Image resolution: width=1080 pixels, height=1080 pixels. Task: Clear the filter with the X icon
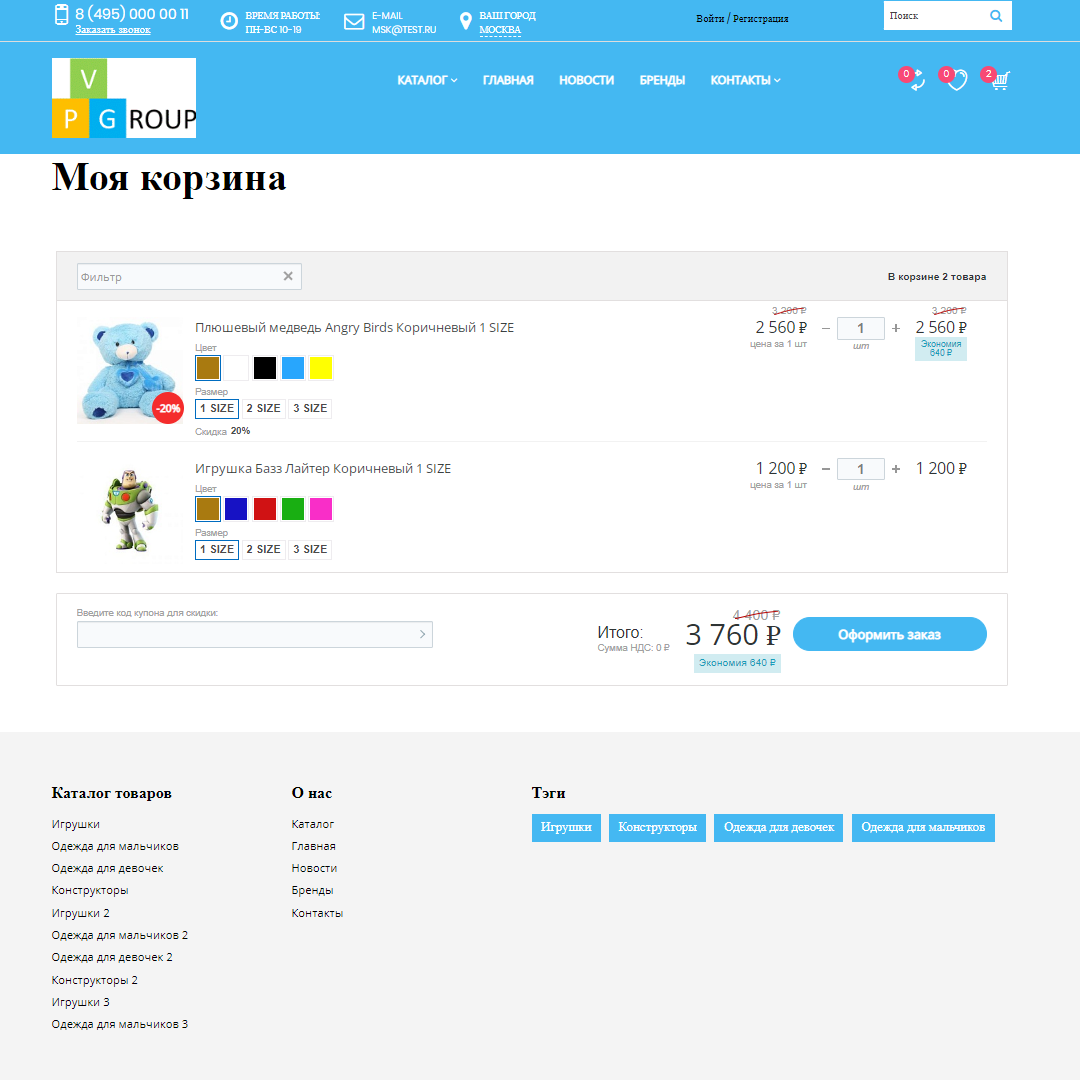(288, 276)
